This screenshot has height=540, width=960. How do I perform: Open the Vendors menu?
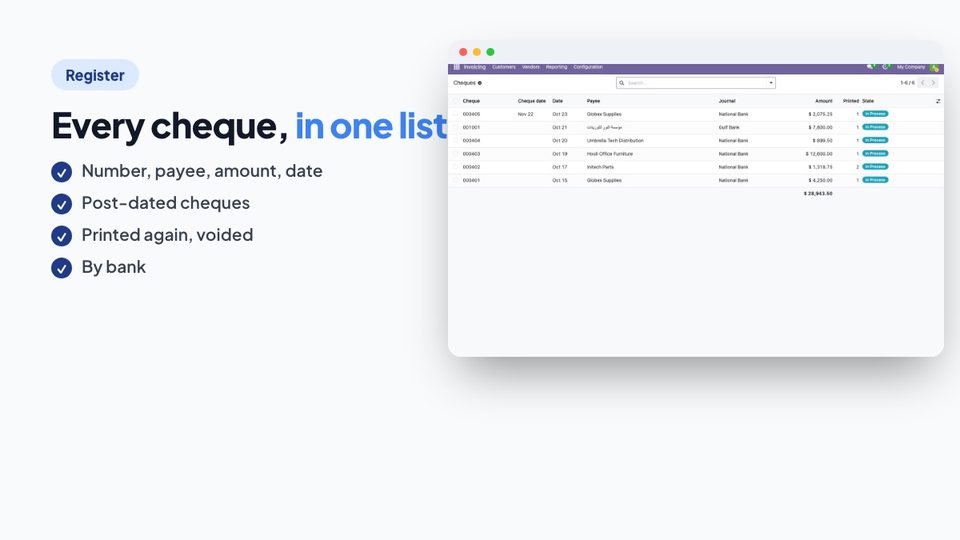[x=531, y=67]
